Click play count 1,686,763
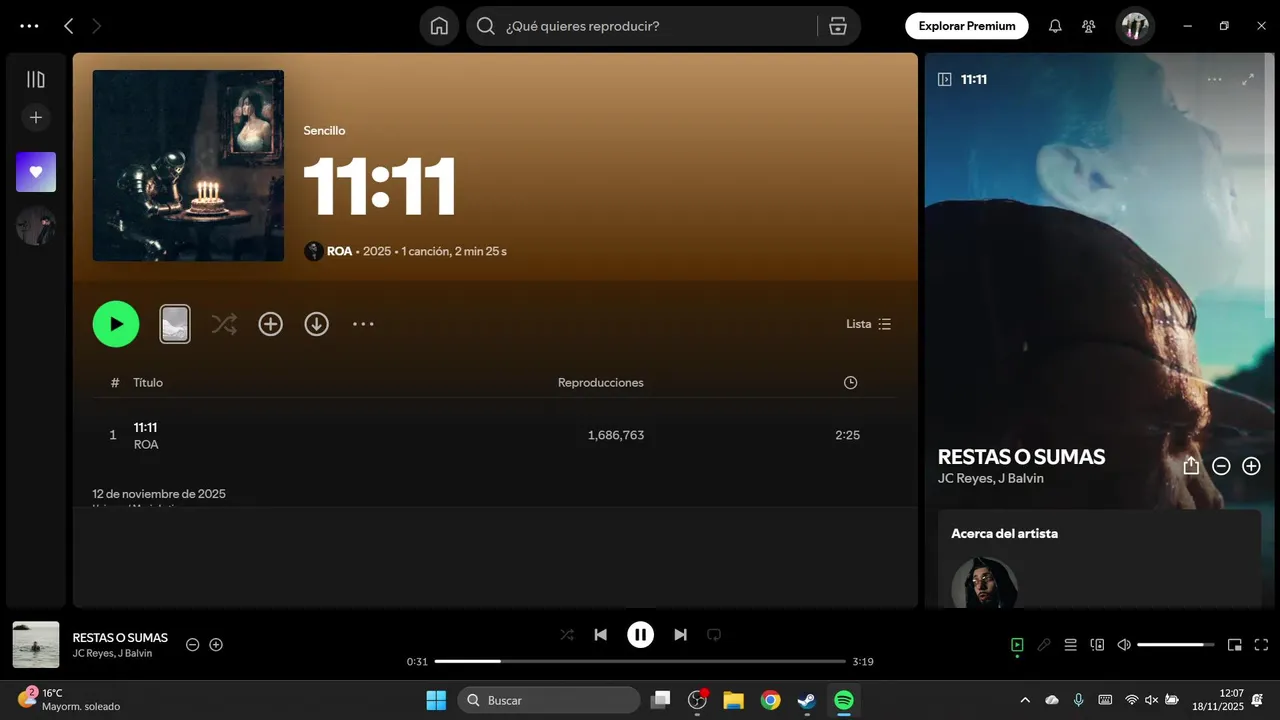Screen dimensions: 1280x720 pyautogui.click(x=616, y=435)
